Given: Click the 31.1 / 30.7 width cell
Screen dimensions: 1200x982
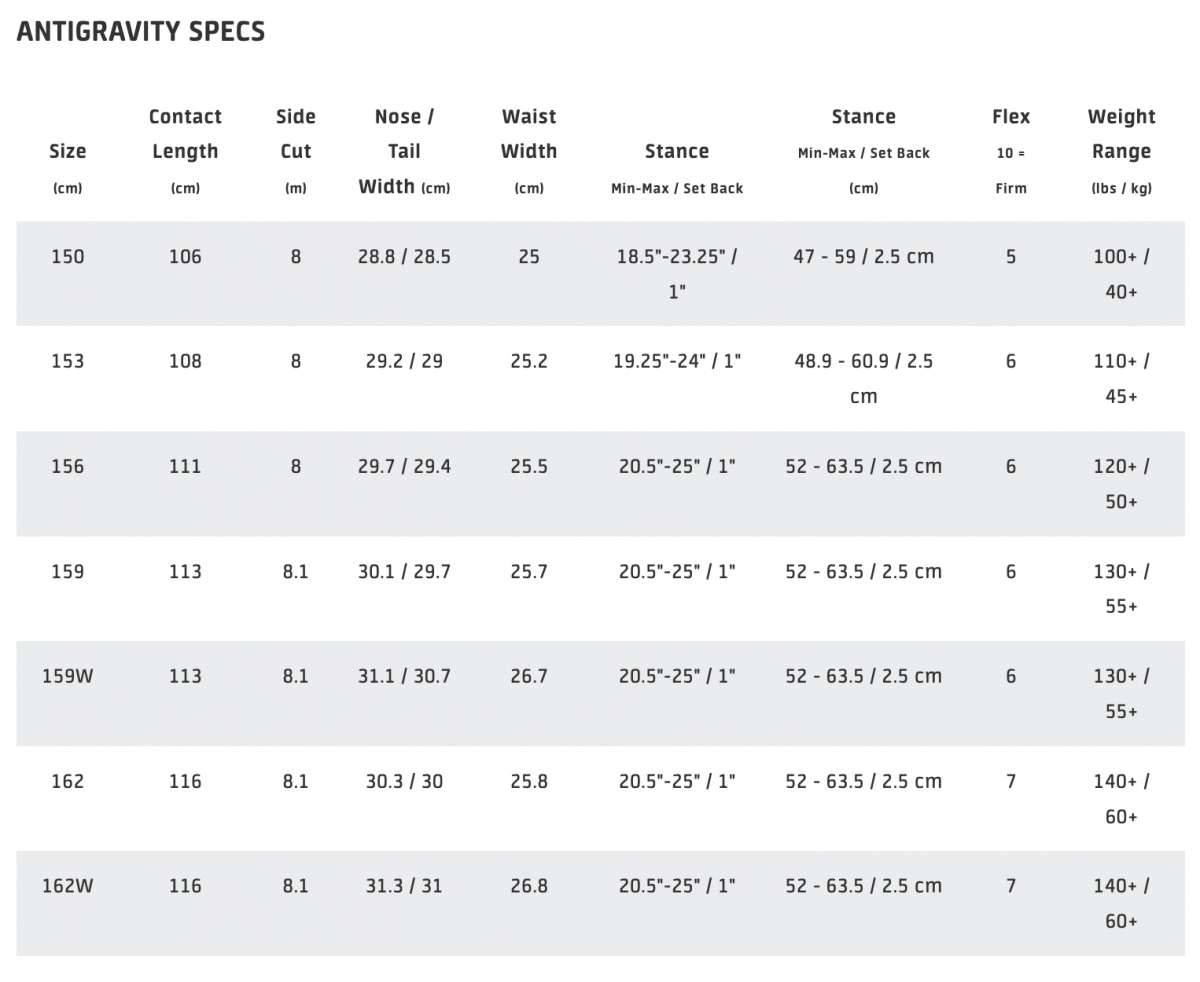Looking at the screenshot, I should pyautogui.click(x=404, y=676).
